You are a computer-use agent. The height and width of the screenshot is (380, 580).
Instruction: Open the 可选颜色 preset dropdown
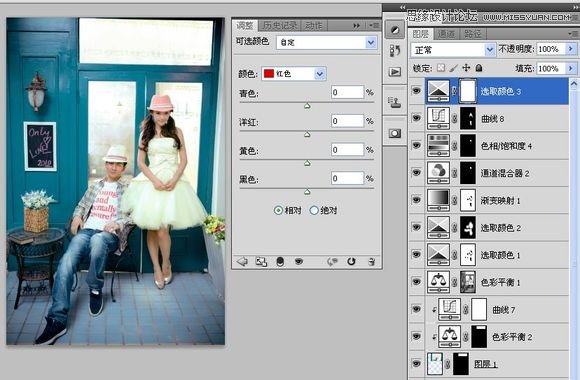coord(371,43)
